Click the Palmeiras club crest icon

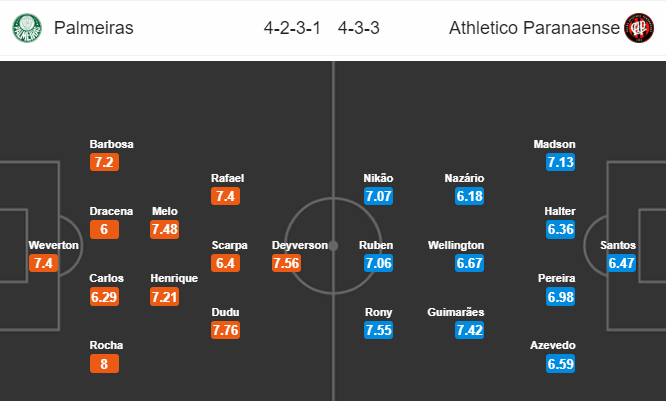coord(27,28)
